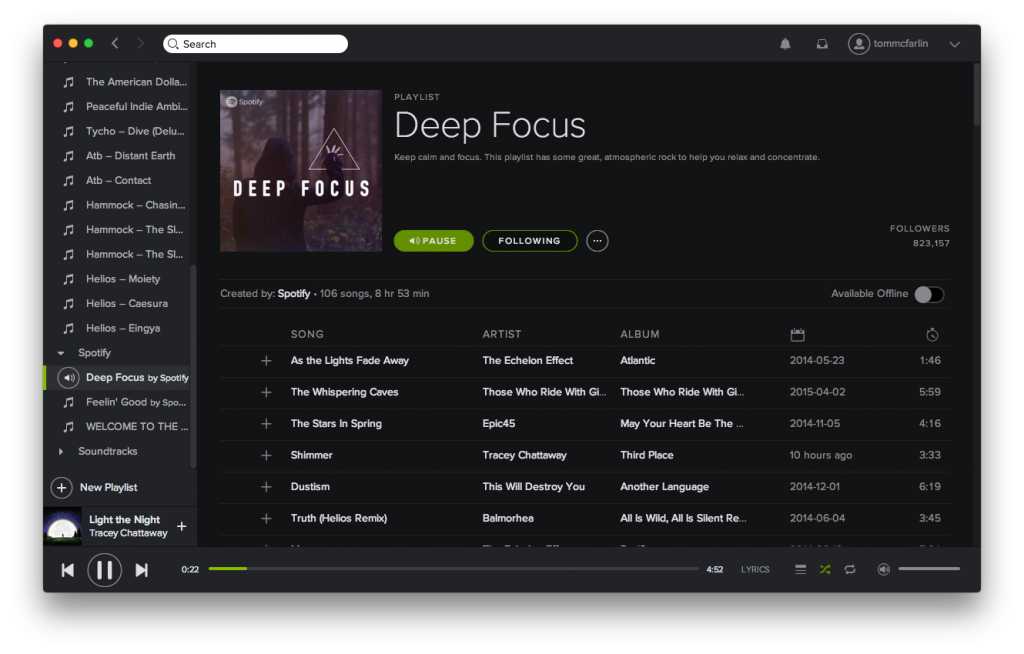Go forward with the right navigation arrow
Viewport: 1024px width, 654px height.
[x=140, y=43]
